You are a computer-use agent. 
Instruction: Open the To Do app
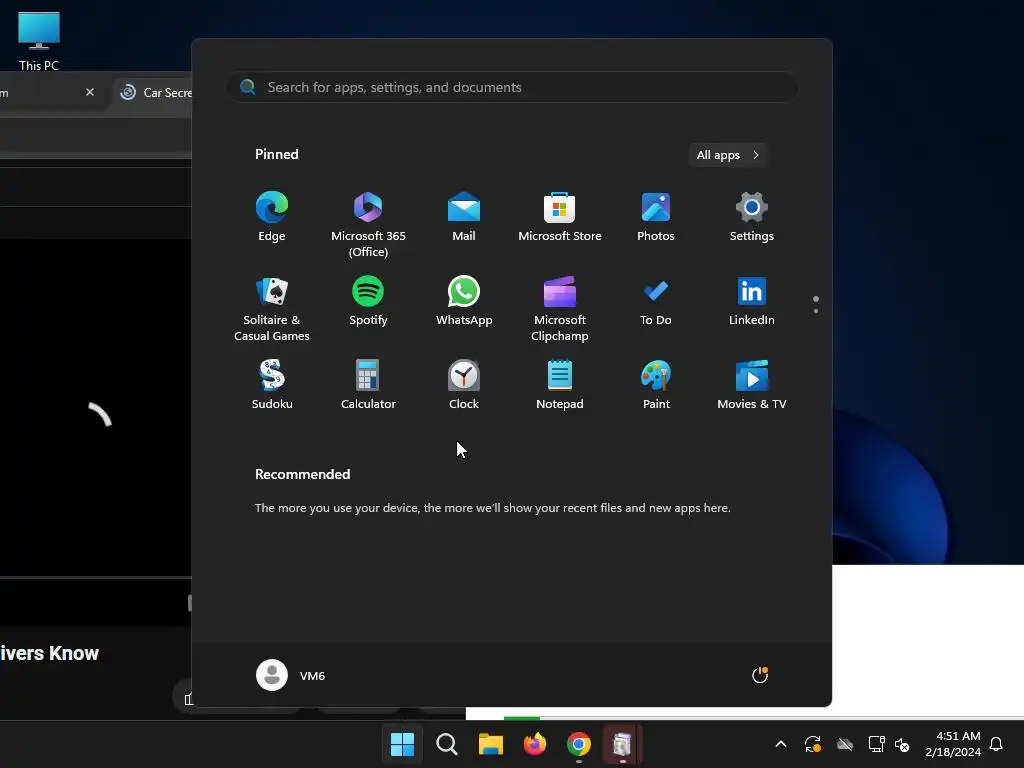(656, 301)
